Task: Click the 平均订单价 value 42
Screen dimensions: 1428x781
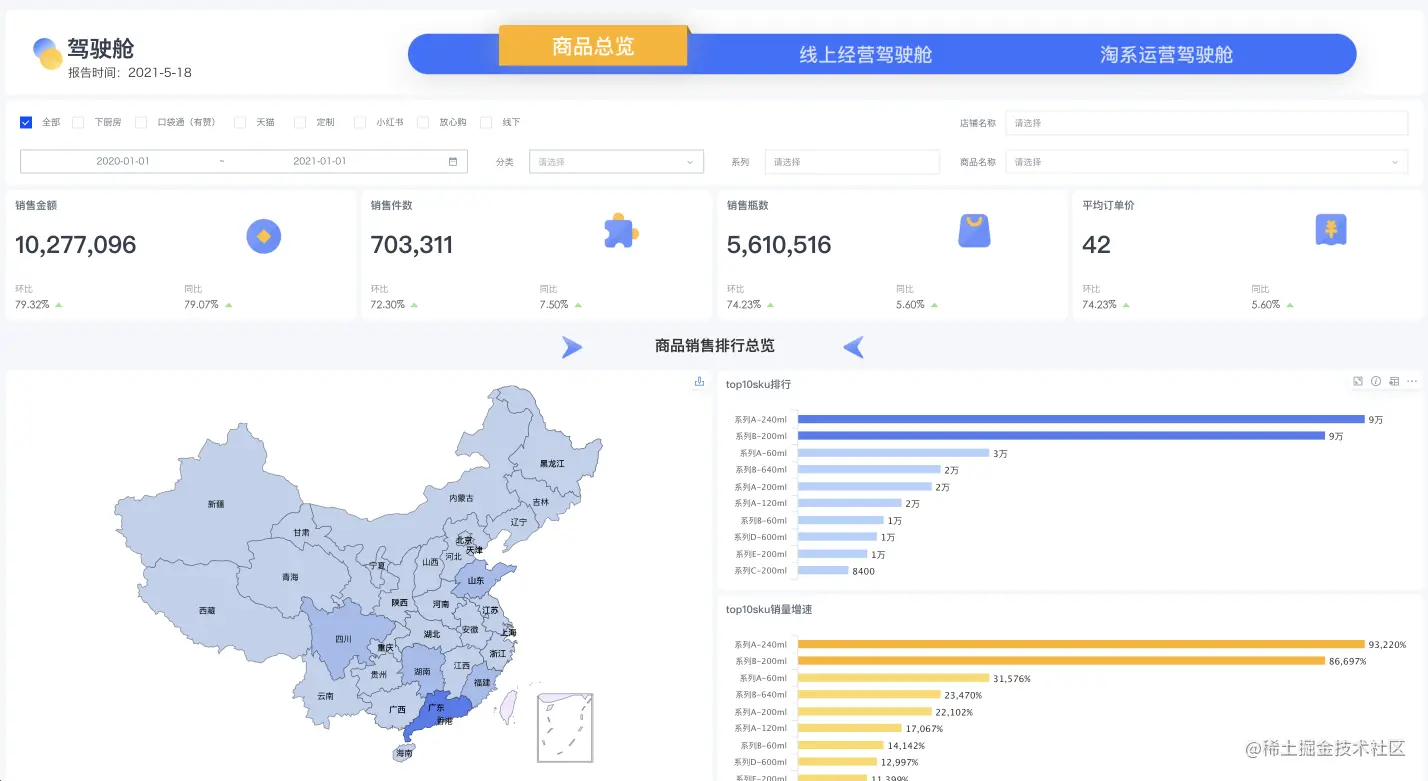Action: (x=1097, y=245)
